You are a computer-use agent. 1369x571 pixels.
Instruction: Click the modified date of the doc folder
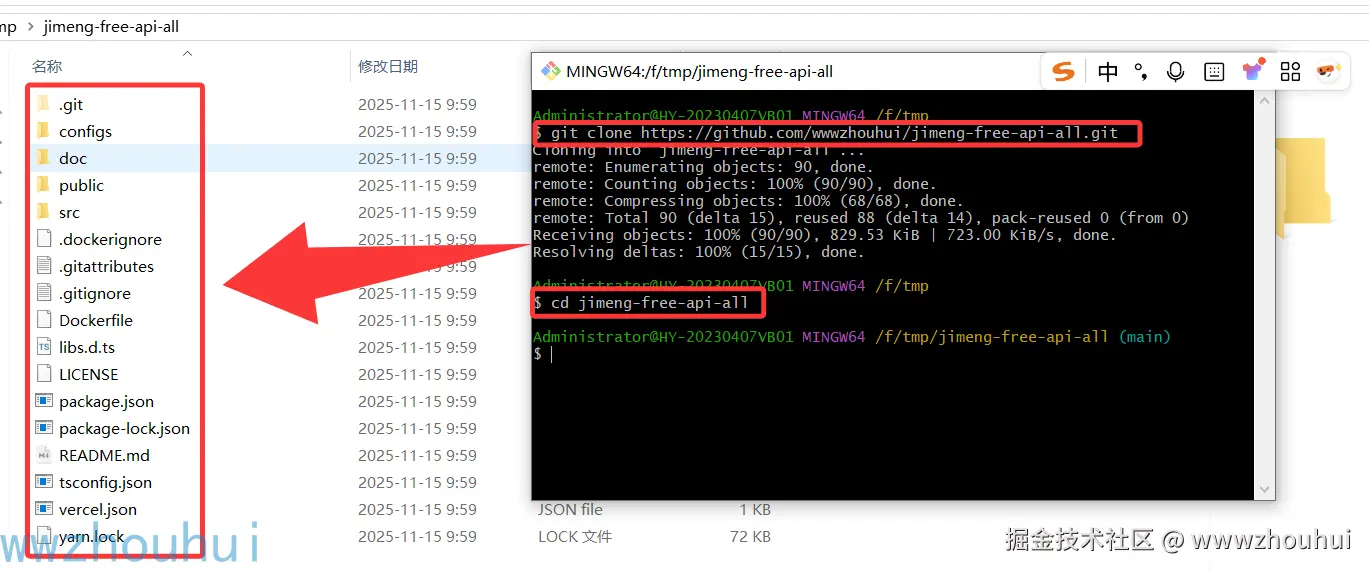pos(417,158)
